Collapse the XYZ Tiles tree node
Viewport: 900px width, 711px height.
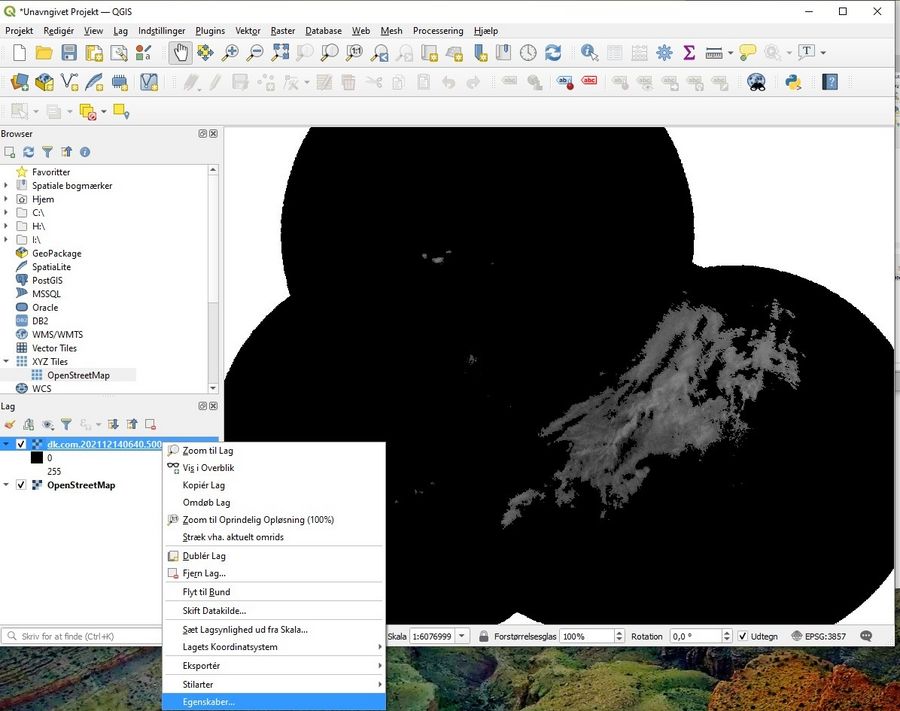pyautogui.click(x=7, y=362)
